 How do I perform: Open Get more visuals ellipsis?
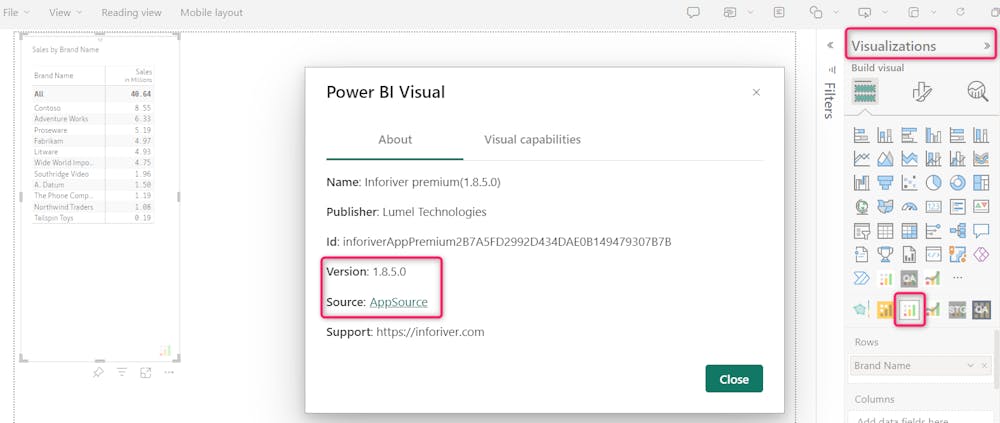957,278
